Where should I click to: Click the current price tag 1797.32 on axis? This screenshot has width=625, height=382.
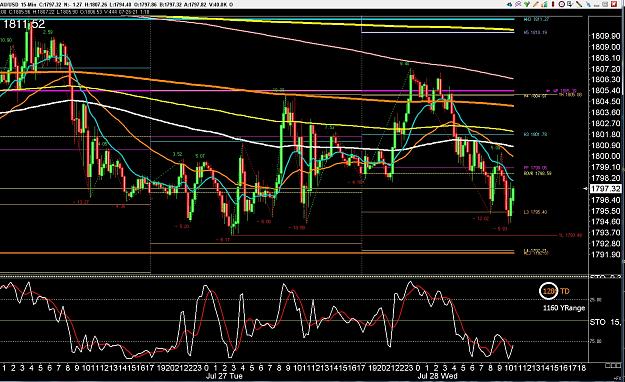click(x=605, y=189)
